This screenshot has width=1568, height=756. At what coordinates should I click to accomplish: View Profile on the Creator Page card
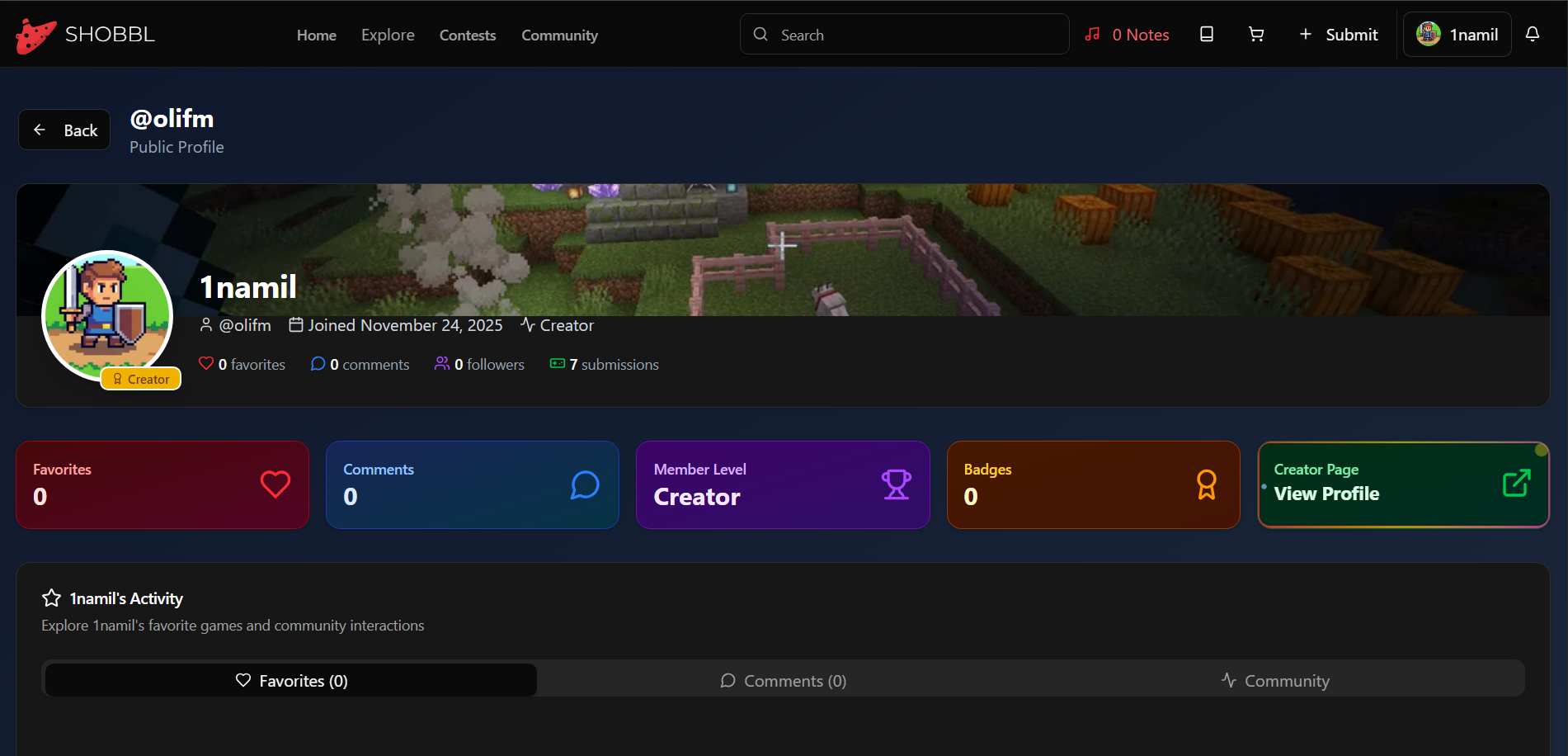(x=1326, y=493)
